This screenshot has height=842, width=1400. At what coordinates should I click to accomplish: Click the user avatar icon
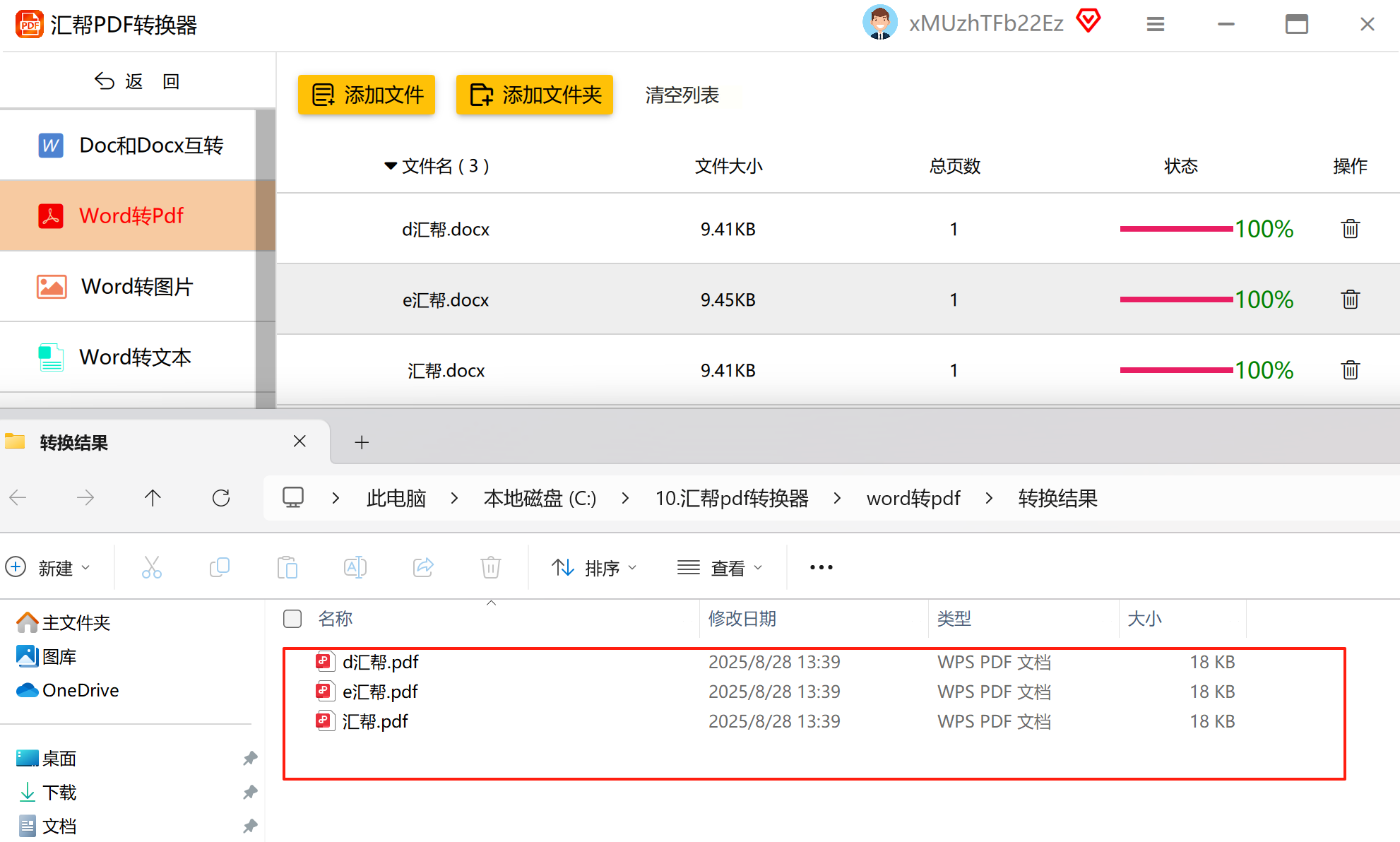(x=879, y=23)
